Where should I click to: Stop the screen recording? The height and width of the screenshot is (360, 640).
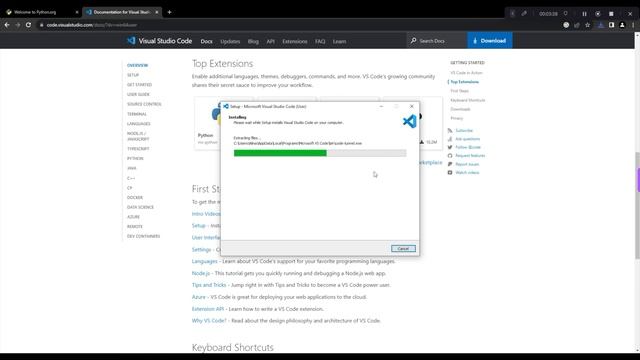[x=611, y=13]
